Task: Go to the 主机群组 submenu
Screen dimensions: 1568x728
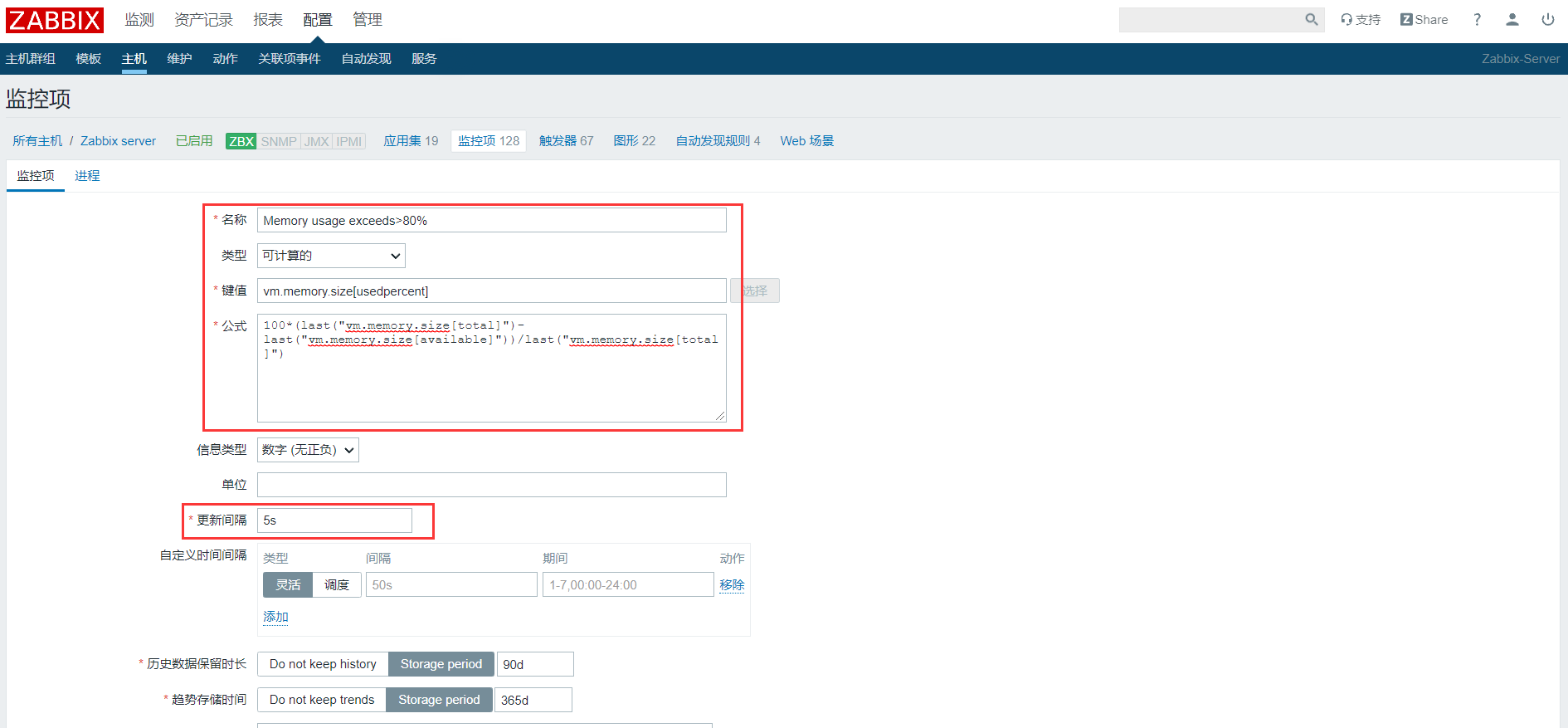Action: tap(31, 59)
